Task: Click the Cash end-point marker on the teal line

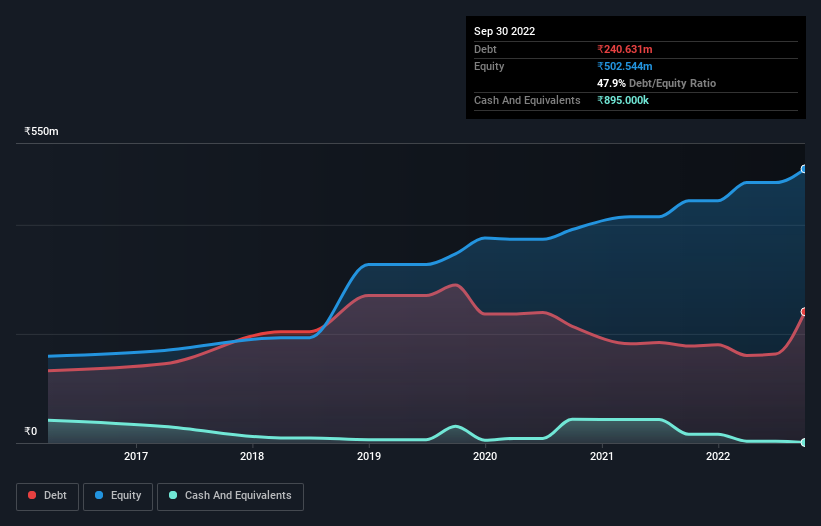Action: (x=804, y=442)
